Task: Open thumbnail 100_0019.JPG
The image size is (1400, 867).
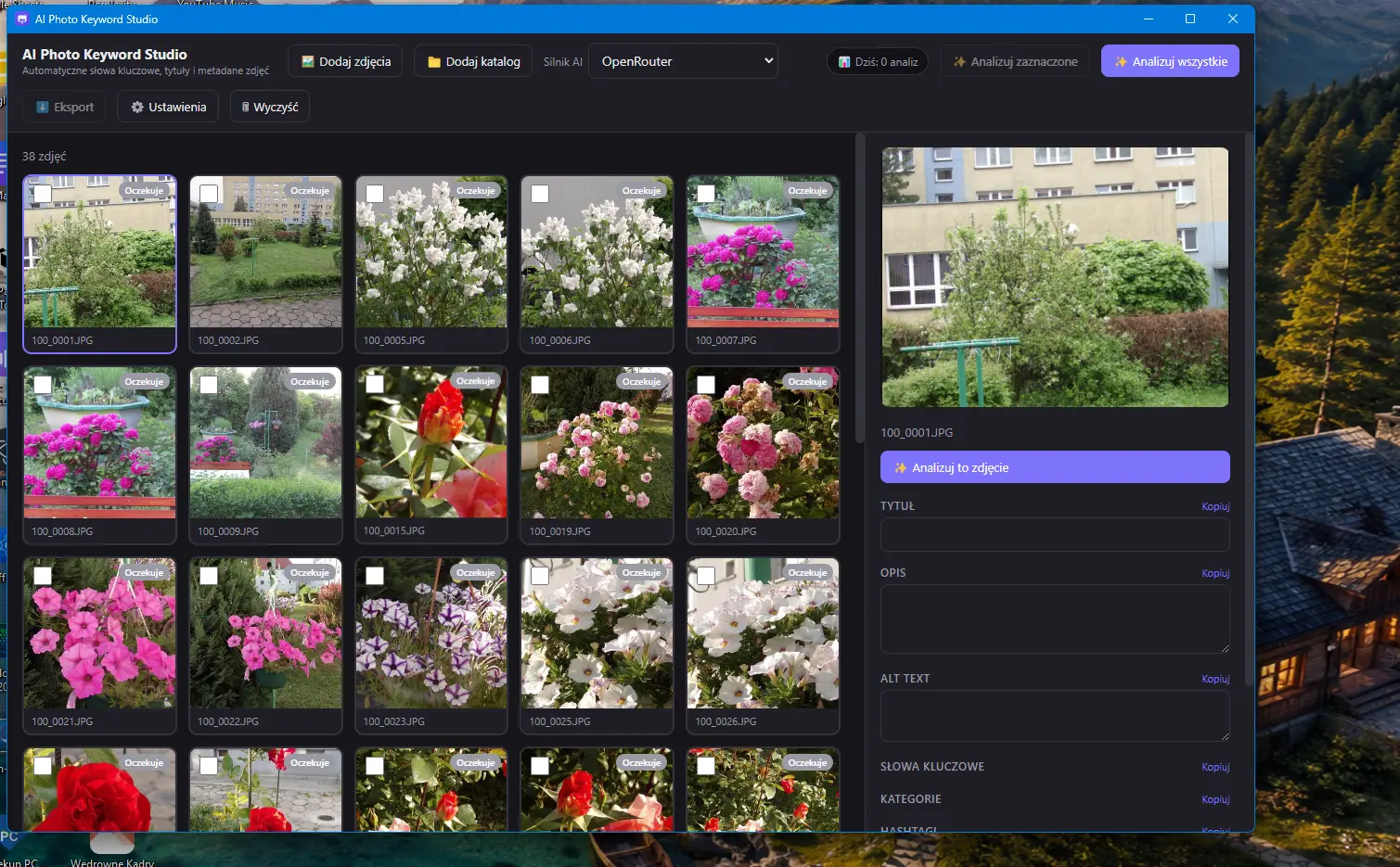Action: 597,454
